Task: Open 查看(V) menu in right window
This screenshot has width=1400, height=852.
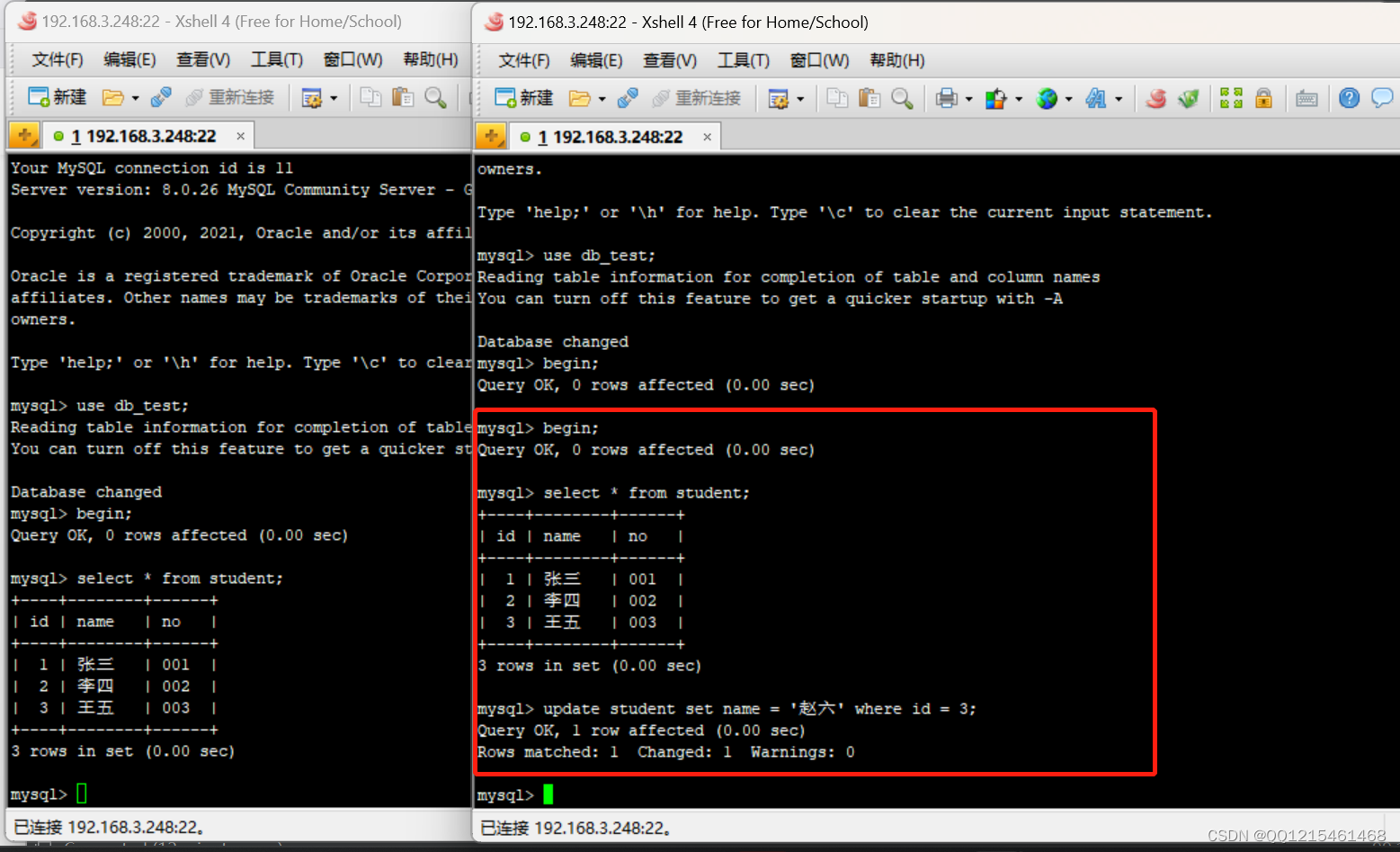Action: [670, 60]
